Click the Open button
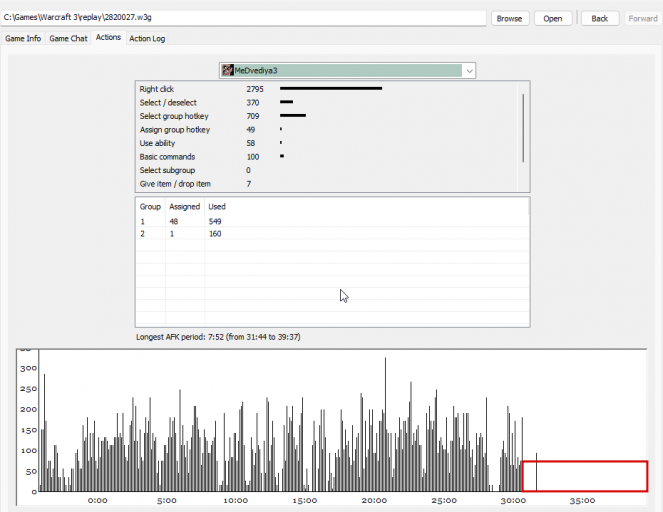 point(553,19)
